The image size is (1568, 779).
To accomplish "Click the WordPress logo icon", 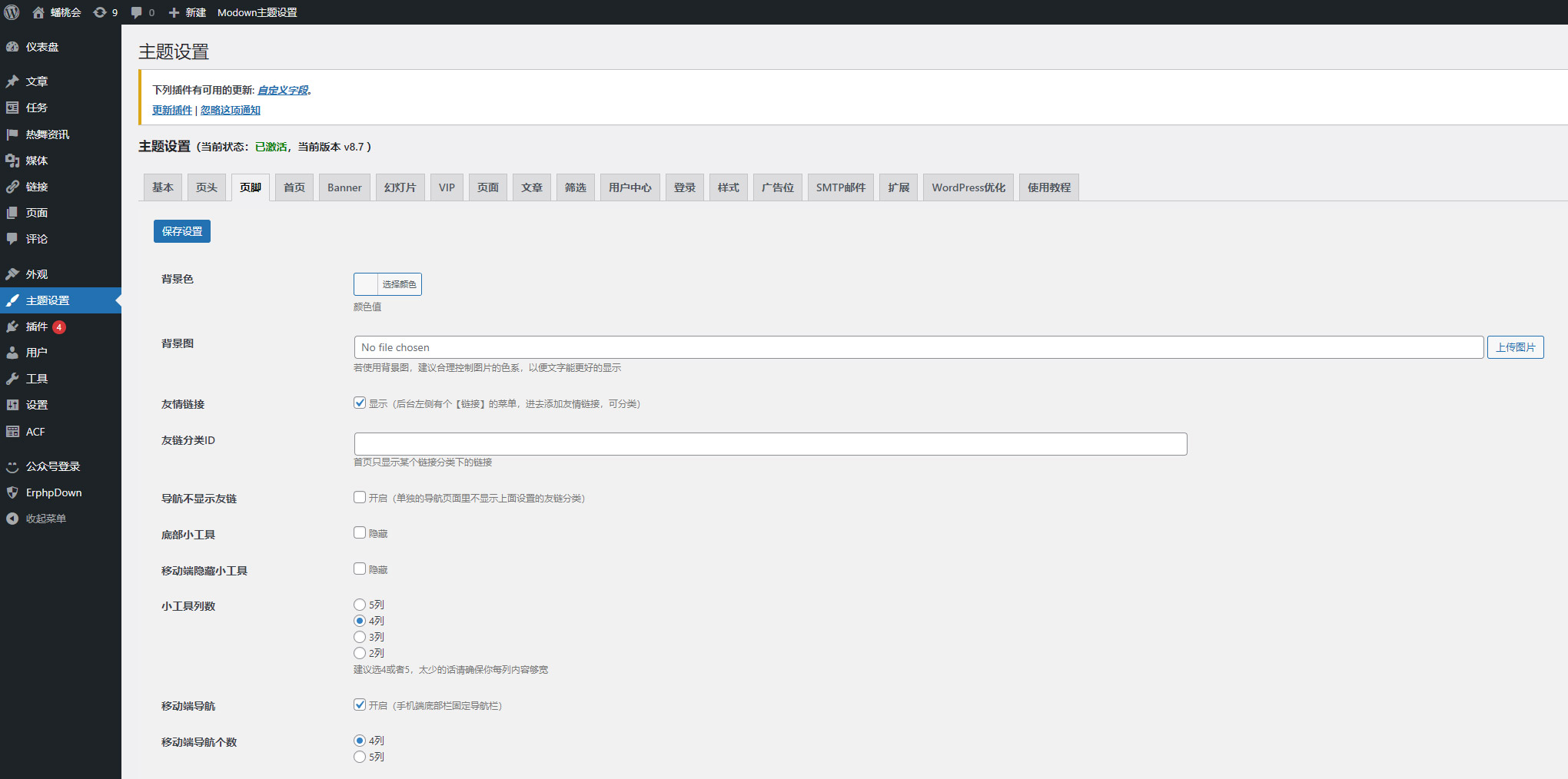I will point(12,12).
